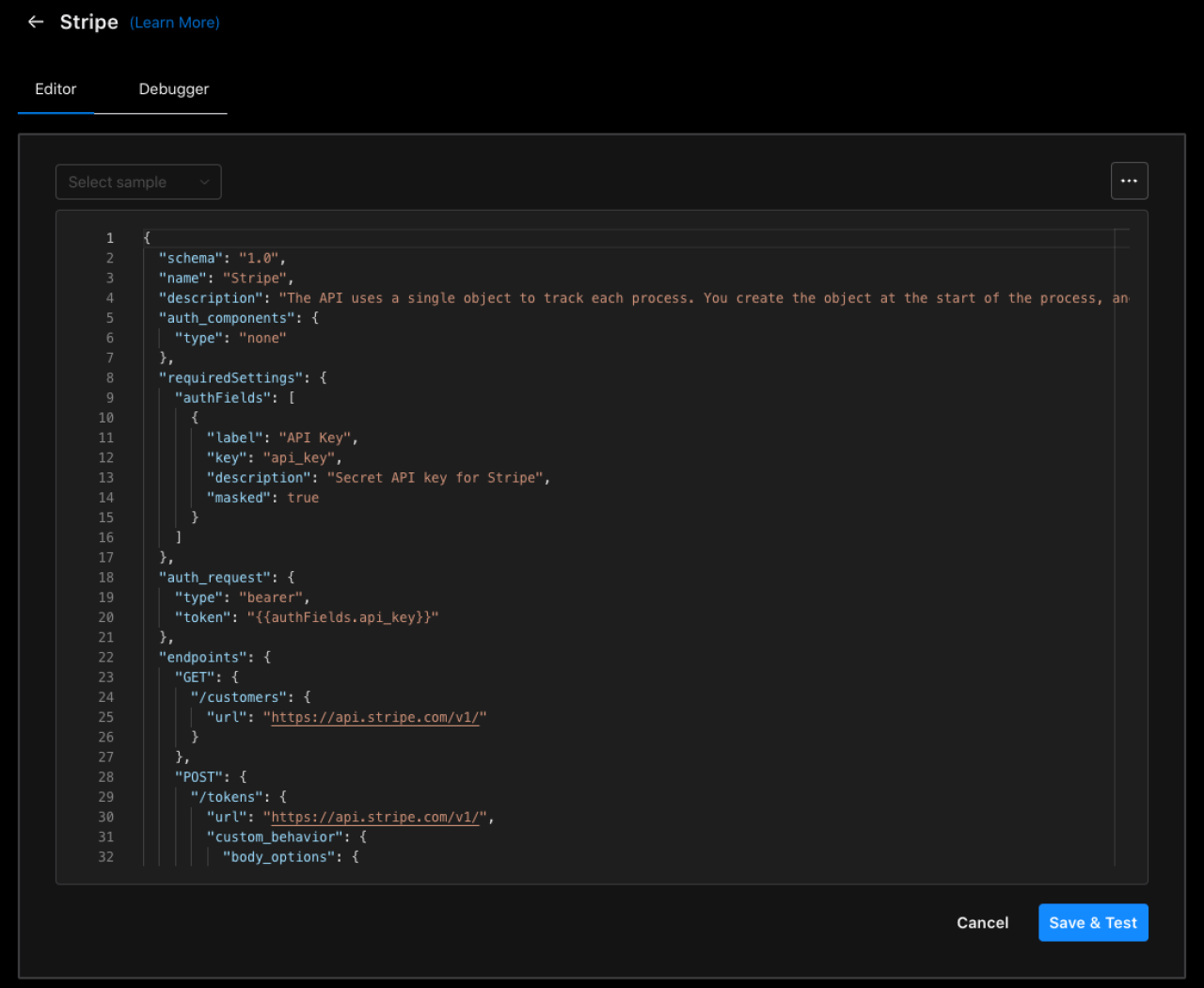Open the three-dots more options menu

(1129, 181)
